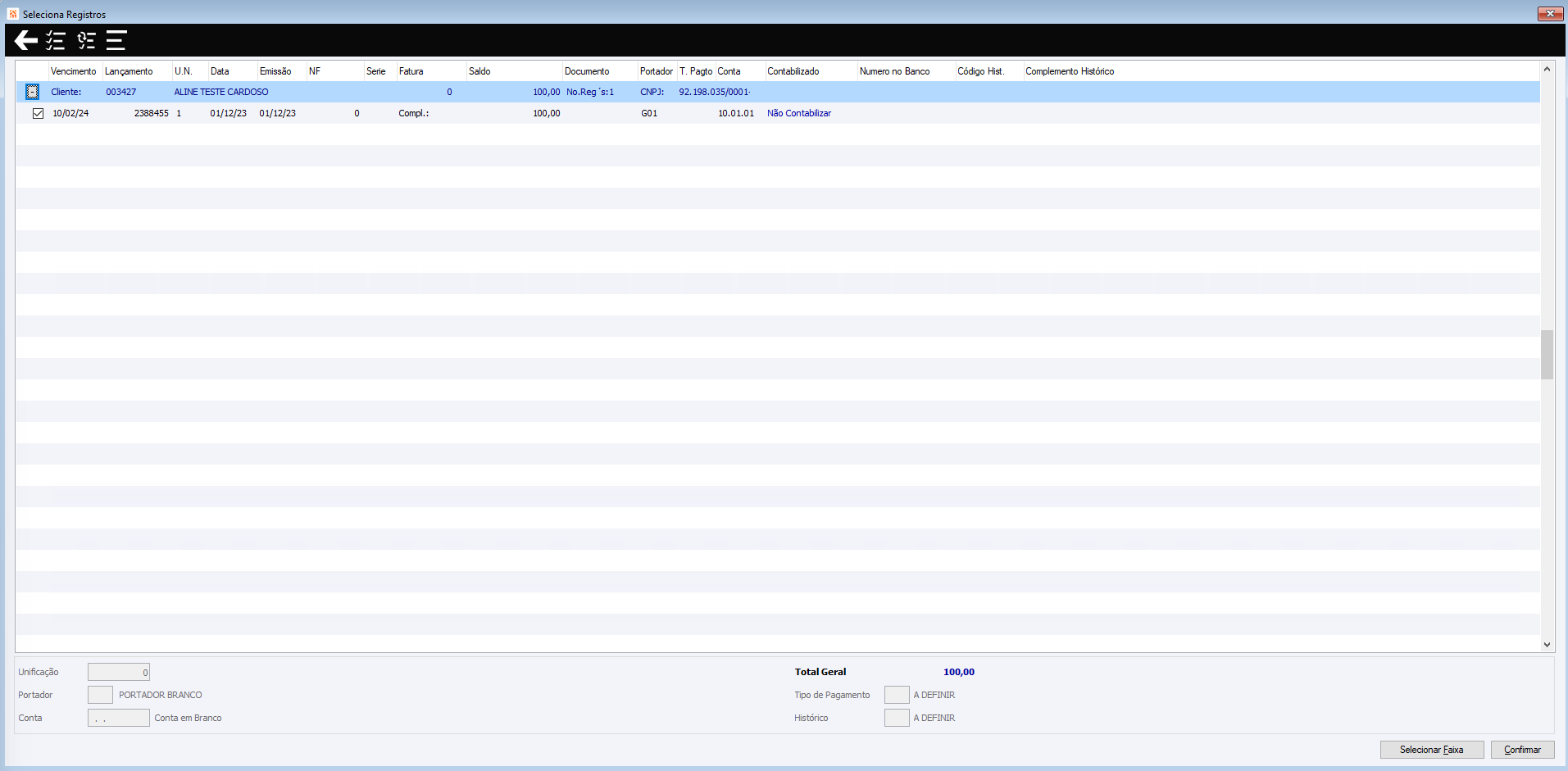
Task: Click the T. Pagto column header
Action: tap(696, 71)
